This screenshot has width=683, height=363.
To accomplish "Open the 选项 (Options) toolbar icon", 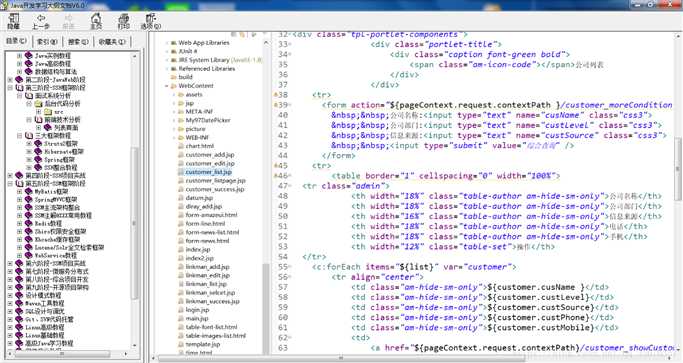I will [151, 21].
